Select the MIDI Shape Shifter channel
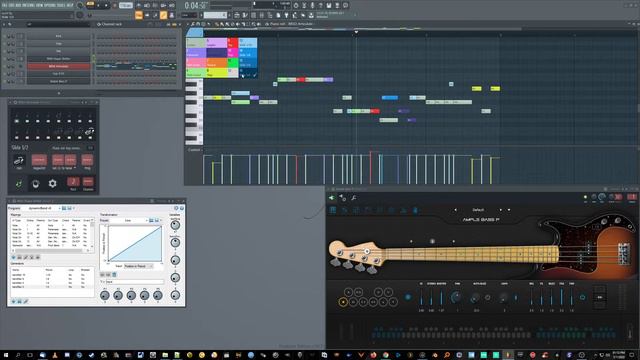 pos(58,59)
